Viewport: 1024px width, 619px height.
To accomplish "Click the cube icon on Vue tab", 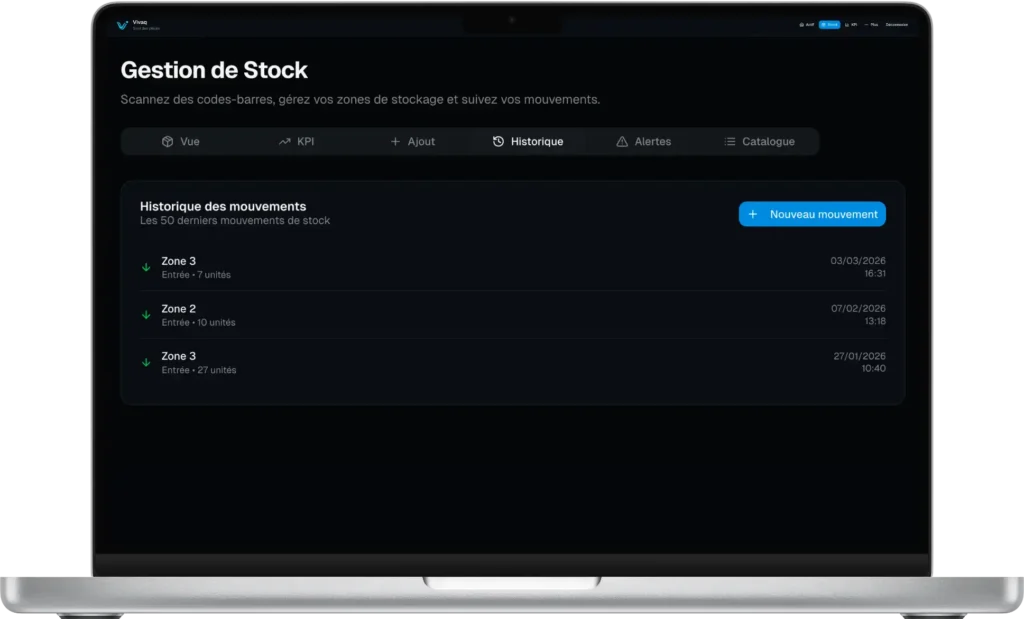I will 167,142.
